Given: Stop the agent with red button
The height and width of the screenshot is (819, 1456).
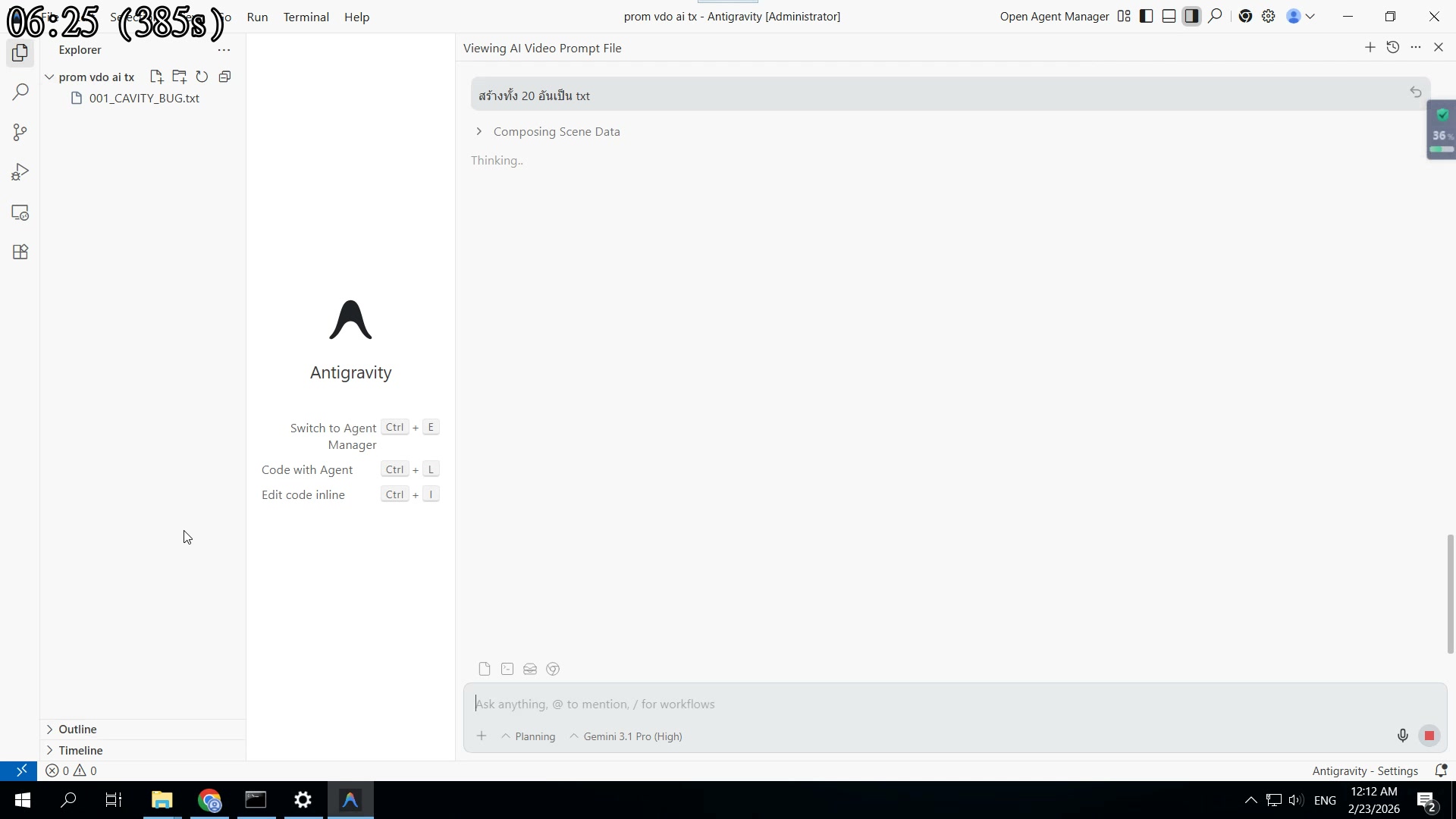Looking at the screenshot, I should (x=1429, y=736).
